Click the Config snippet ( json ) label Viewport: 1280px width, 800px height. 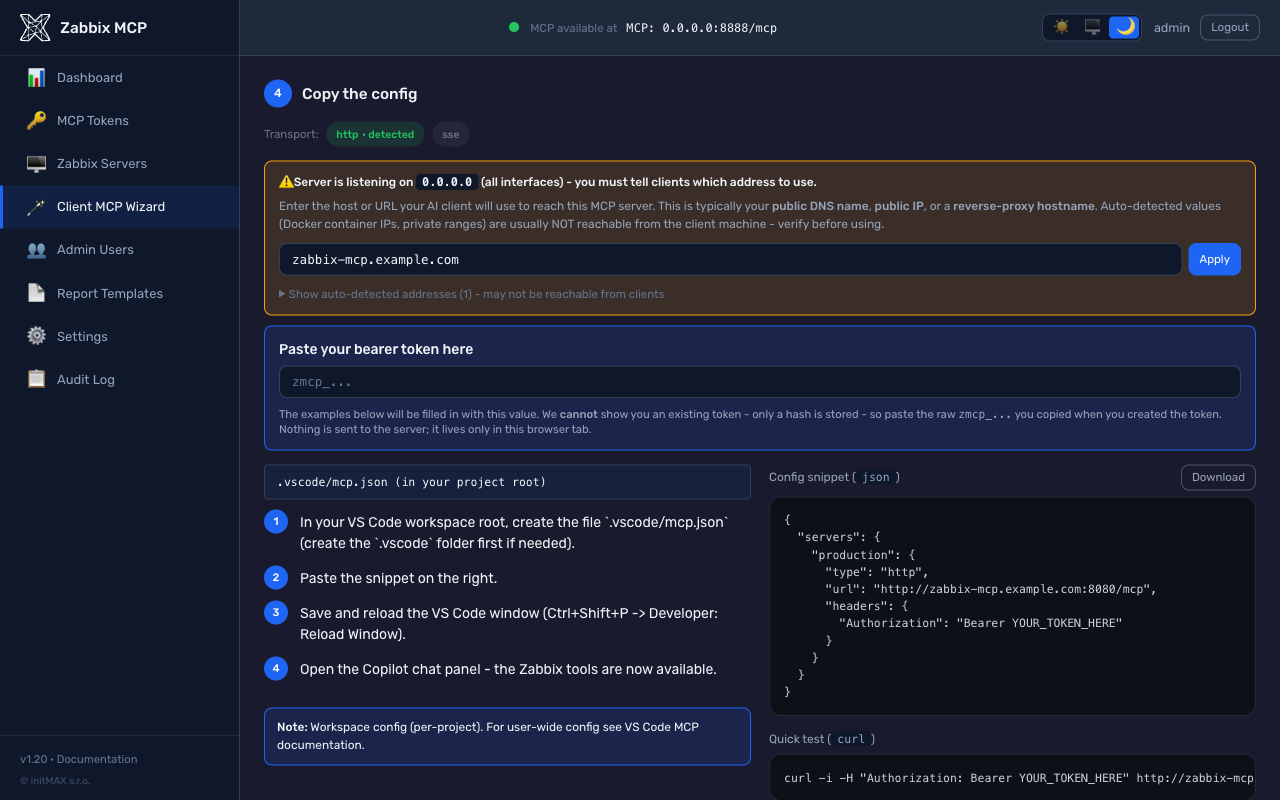[835, 477]
